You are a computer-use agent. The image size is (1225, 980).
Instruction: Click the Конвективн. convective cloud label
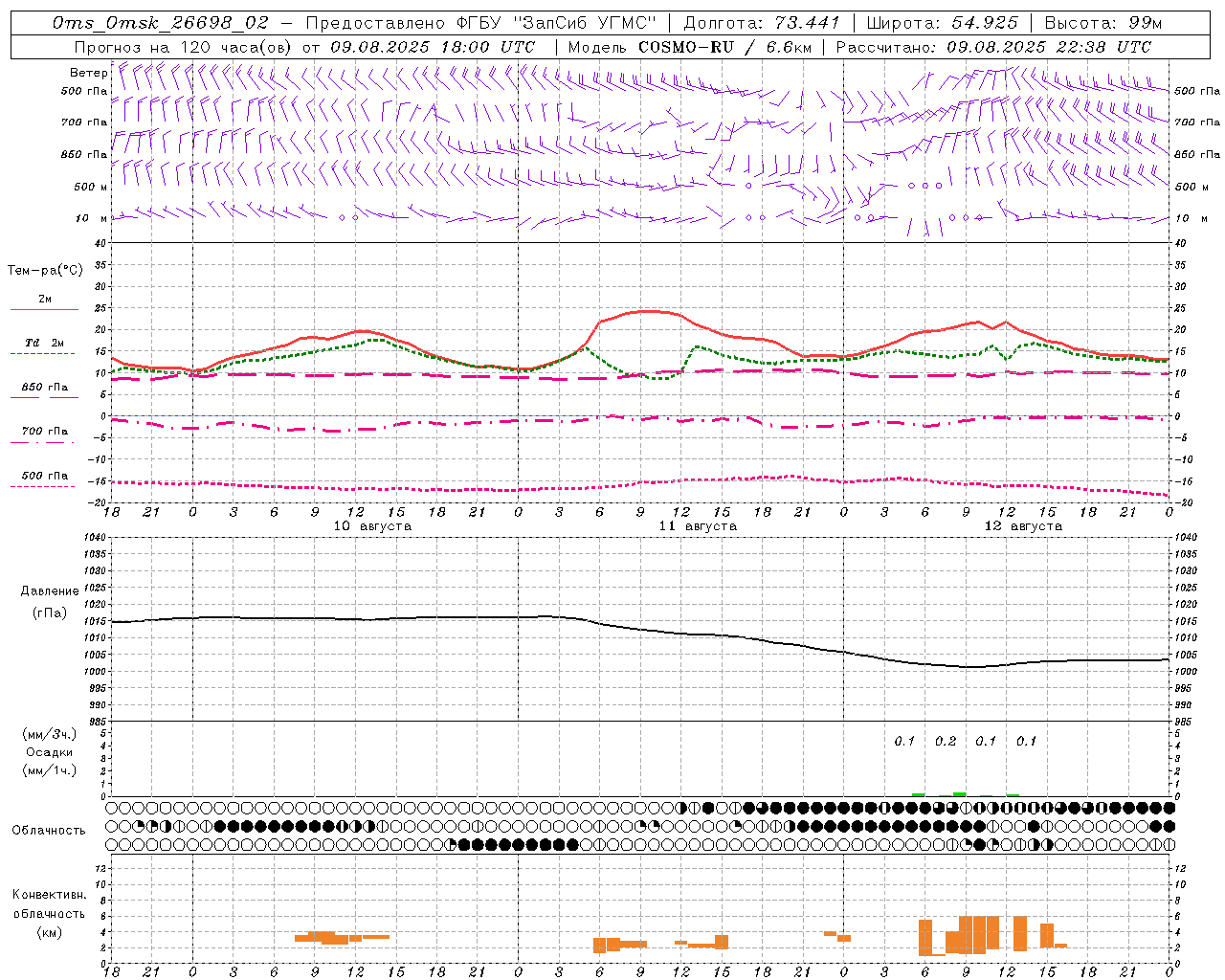coord(49,895)
